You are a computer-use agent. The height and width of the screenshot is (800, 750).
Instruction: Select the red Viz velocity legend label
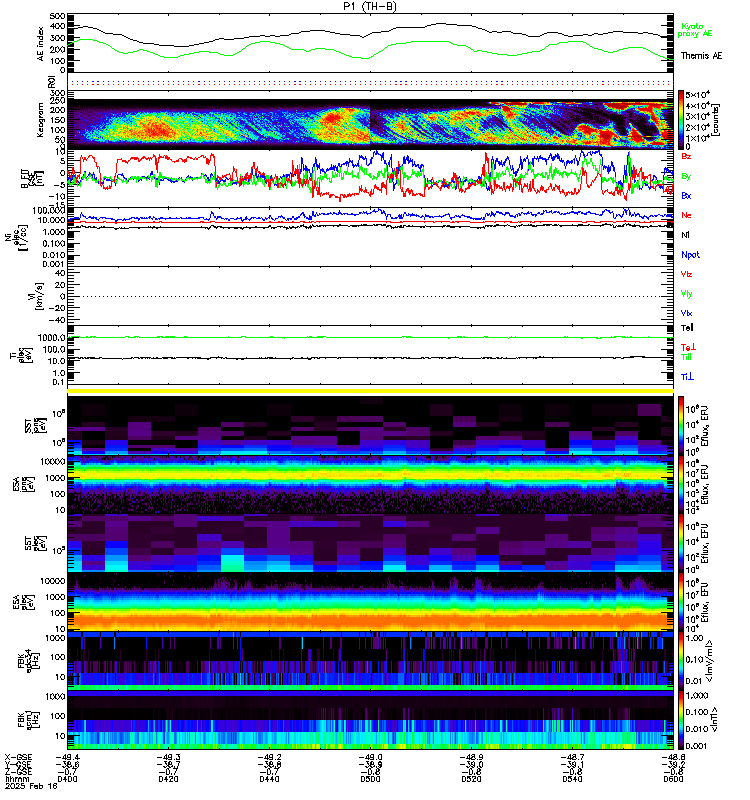point(686,274)
